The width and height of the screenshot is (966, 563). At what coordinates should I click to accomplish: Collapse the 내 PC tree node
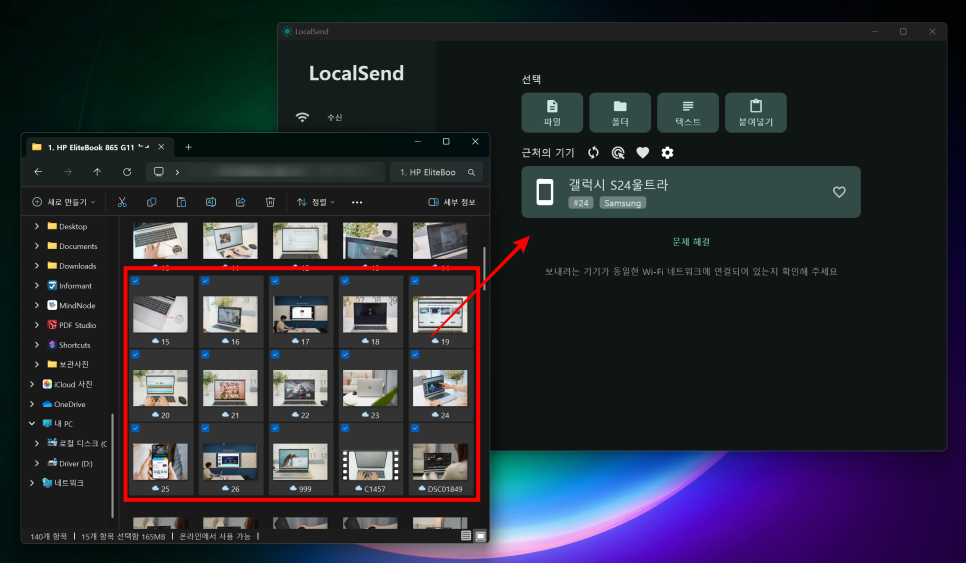(32, 424)
